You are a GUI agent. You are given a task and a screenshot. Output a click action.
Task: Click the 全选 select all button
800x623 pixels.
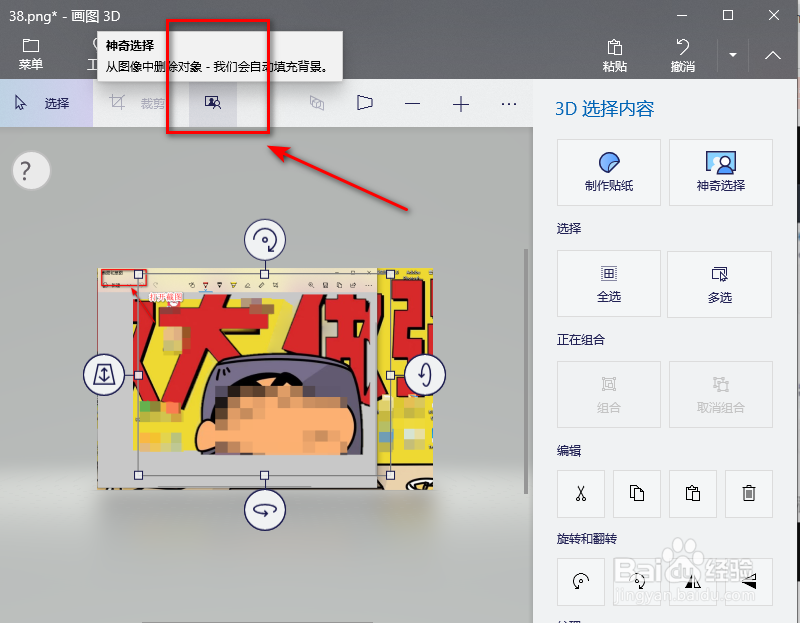tap(609, 284)
